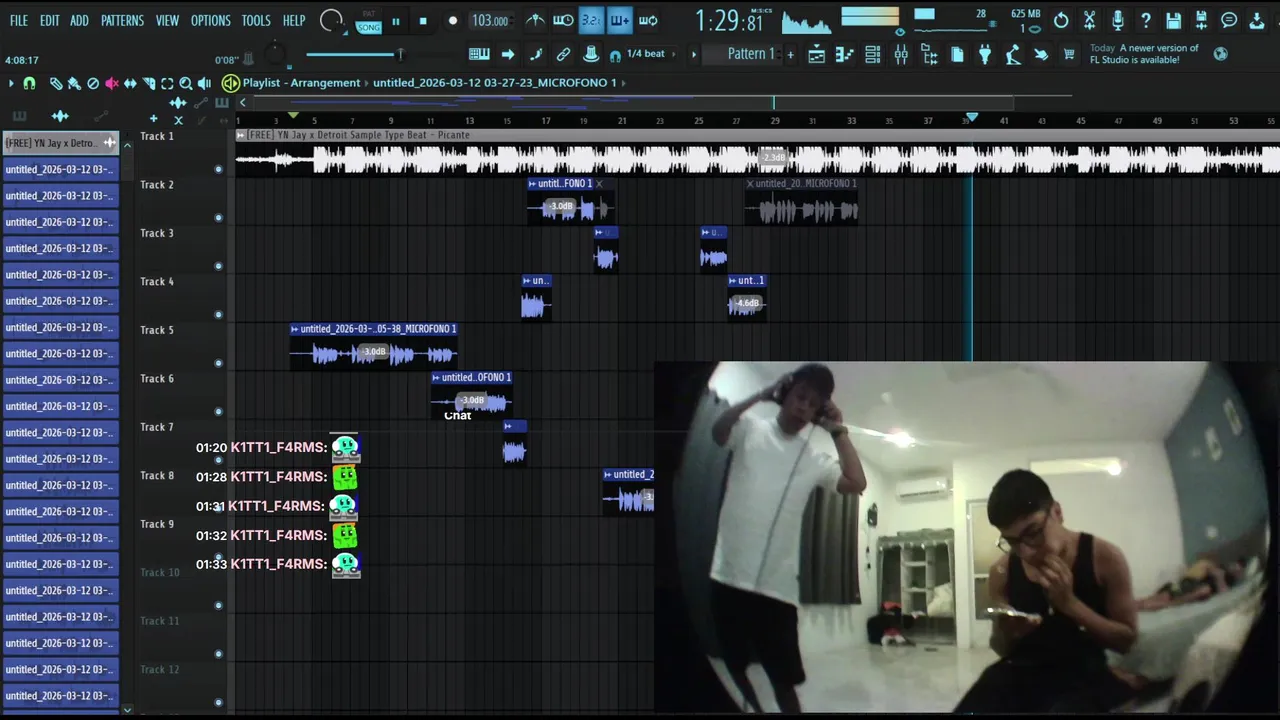The height and width of the screenshot is (720, 1280).
Task: Open the FILE menu
Action: [x=19, y=20]
